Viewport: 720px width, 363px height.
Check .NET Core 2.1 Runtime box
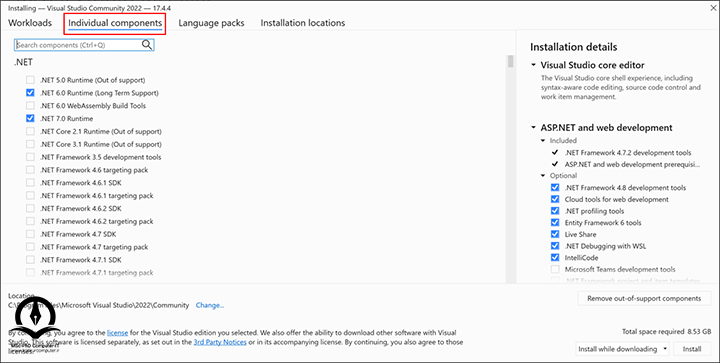tap(30, 131)
